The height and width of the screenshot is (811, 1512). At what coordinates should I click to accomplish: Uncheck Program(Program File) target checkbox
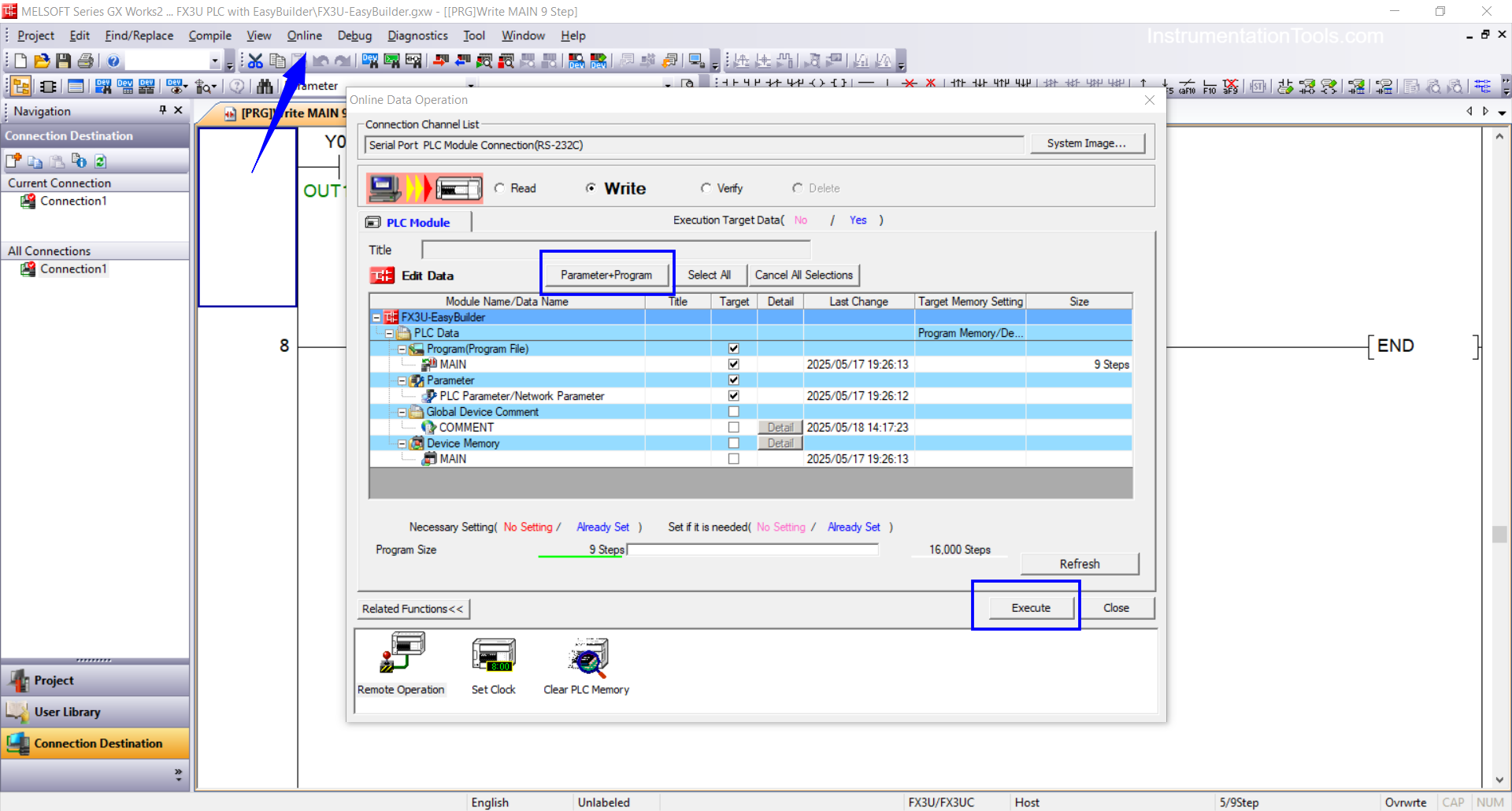click(734, 349)
